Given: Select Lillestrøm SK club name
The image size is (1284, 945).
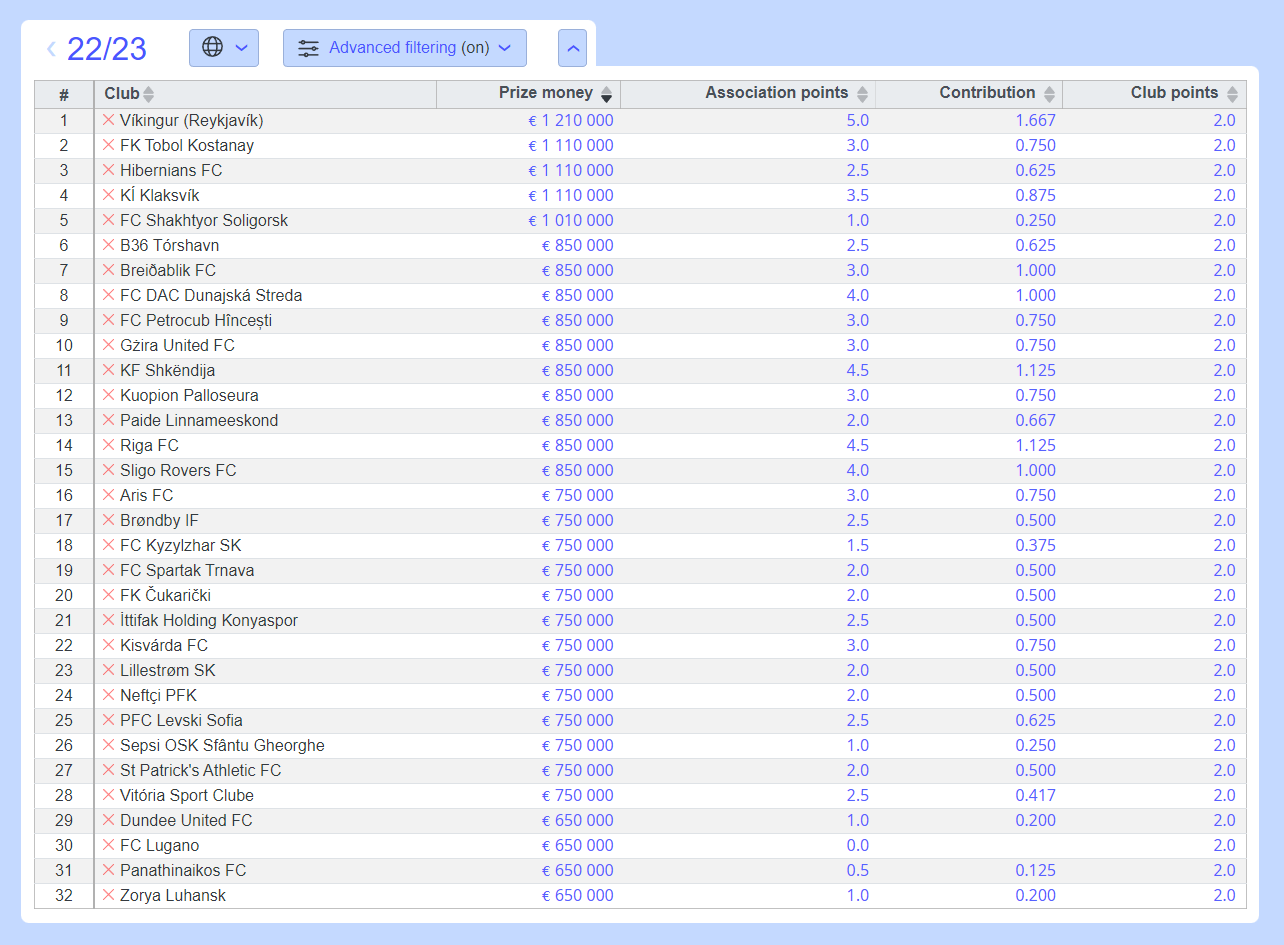Looking at the screenshot, I should tap(168, 670).
